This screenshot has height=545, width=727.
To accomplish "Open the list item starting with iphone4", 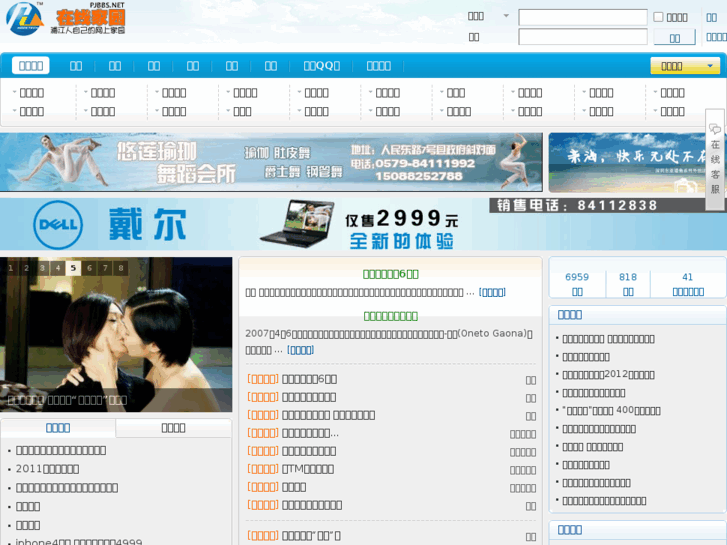I will click(x=79, y=541).
